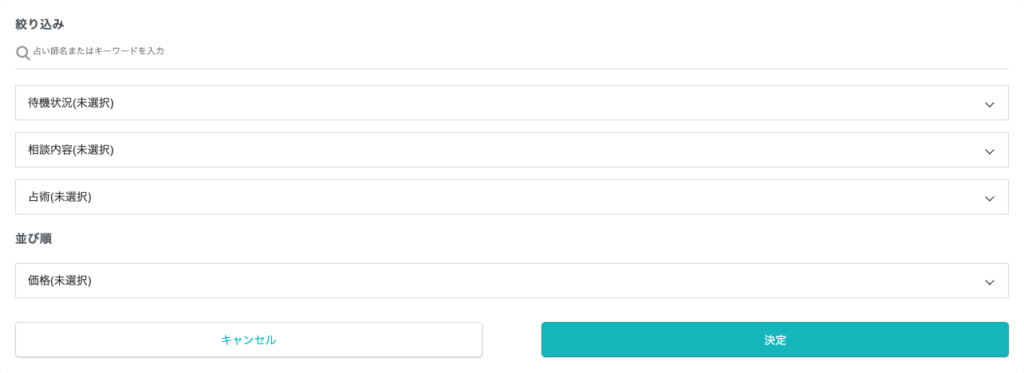
Task: Click the magnifying glass search icon
Action: pos(23,53)
